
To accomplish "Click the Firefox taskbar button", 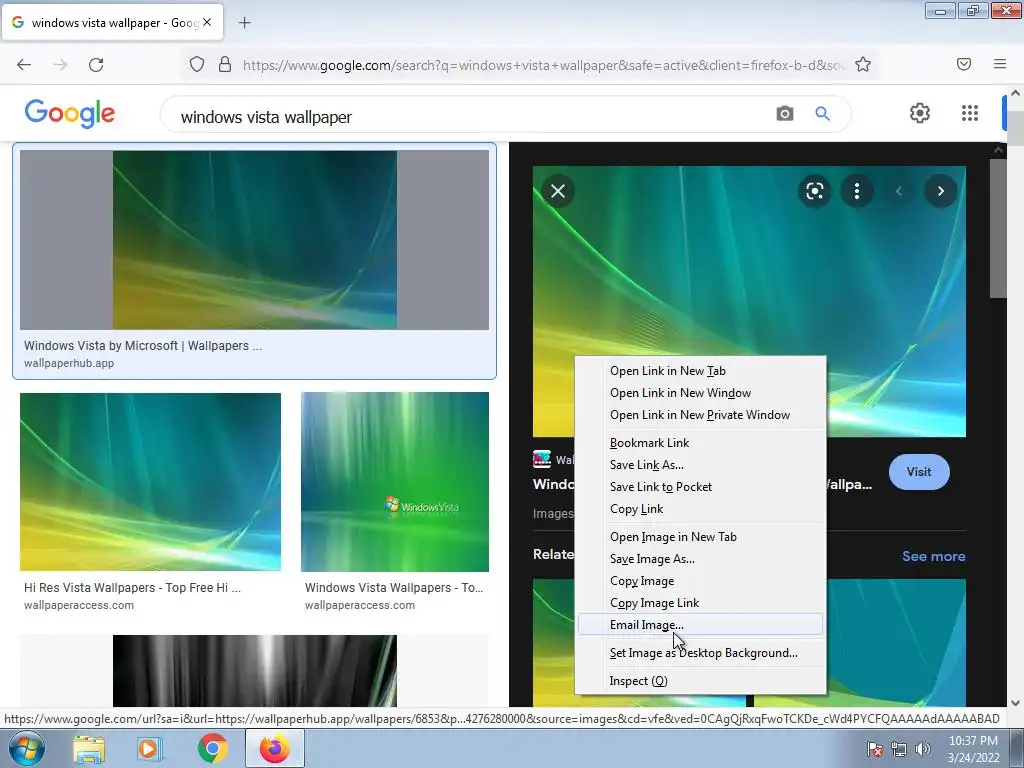I will click(275, 748).
